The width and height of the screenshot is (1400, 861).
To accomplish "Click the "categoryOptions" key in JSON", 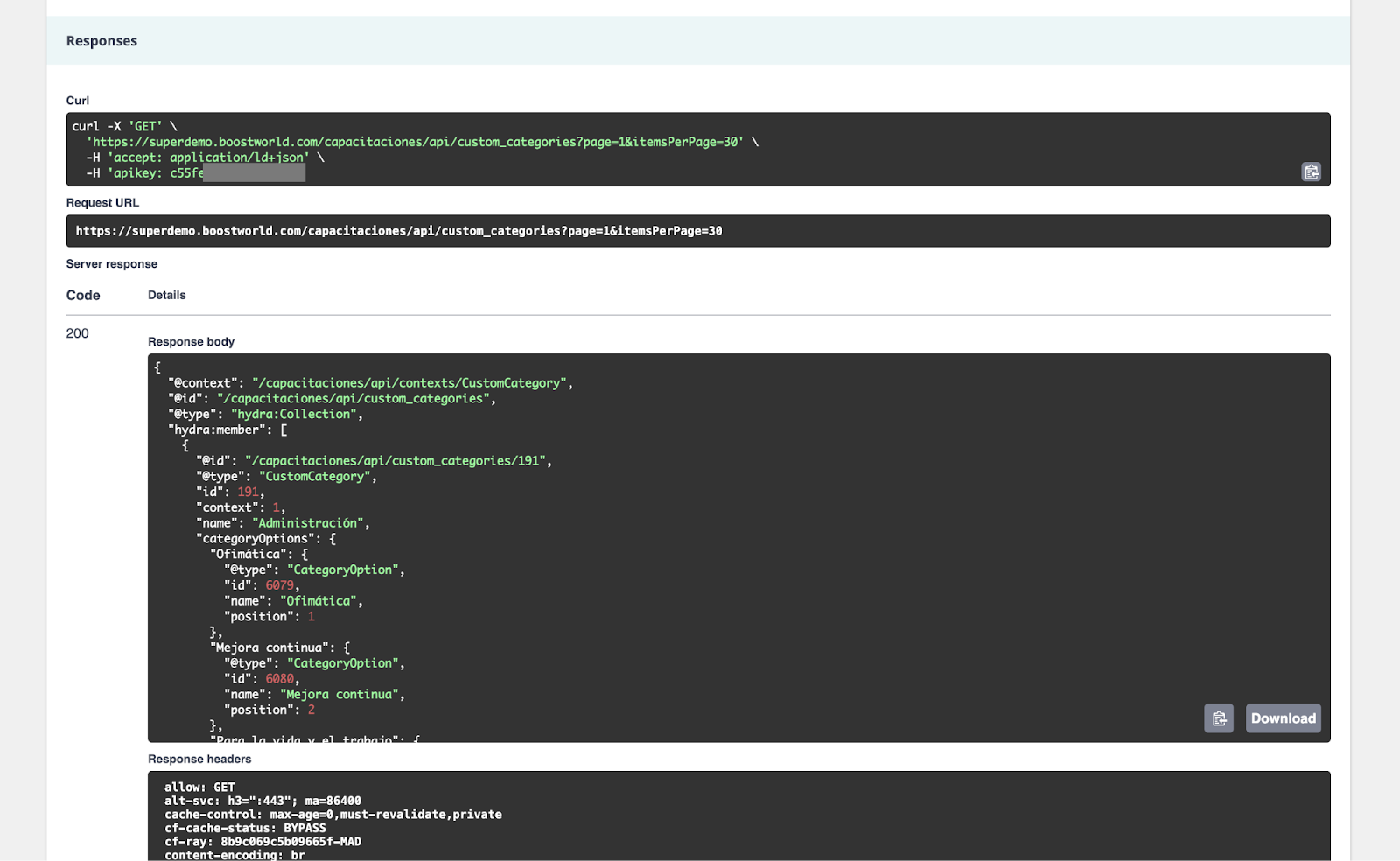I will click(x=255, y=539).
